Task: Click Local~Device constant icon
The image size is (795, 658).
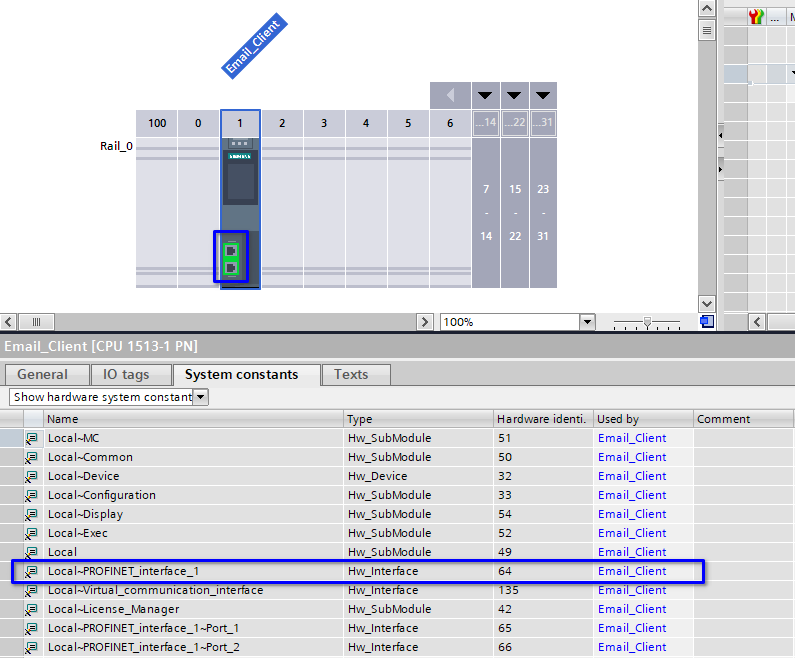Action: 32,477
